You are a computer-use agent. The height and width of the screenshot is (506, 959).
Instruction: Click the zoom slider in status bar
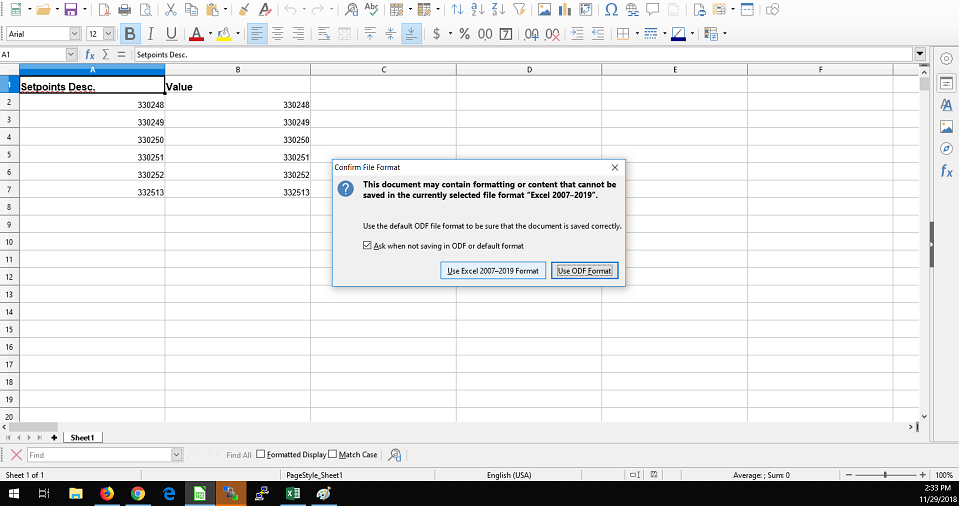coord(885,475)
